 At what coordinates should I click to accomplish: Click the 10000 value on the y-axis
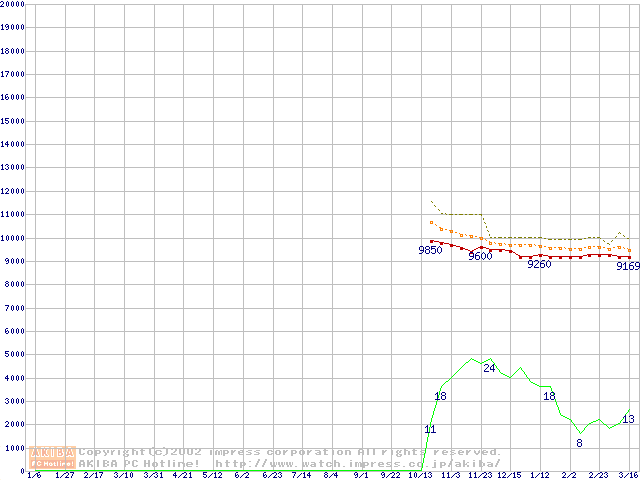12,238
